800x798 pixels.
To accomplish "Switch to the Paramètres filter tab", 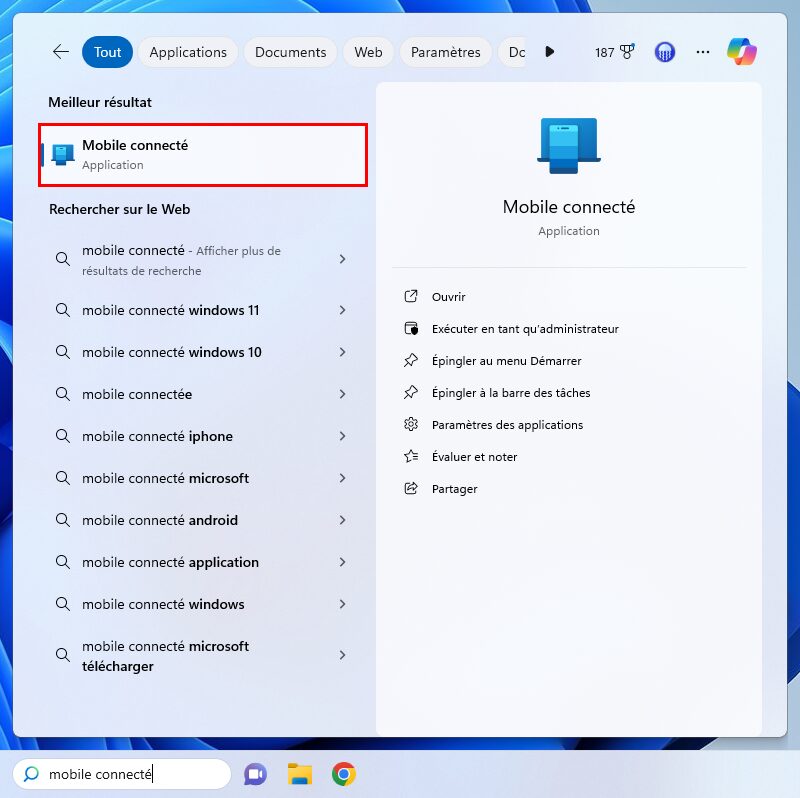I will click(445, 52).
